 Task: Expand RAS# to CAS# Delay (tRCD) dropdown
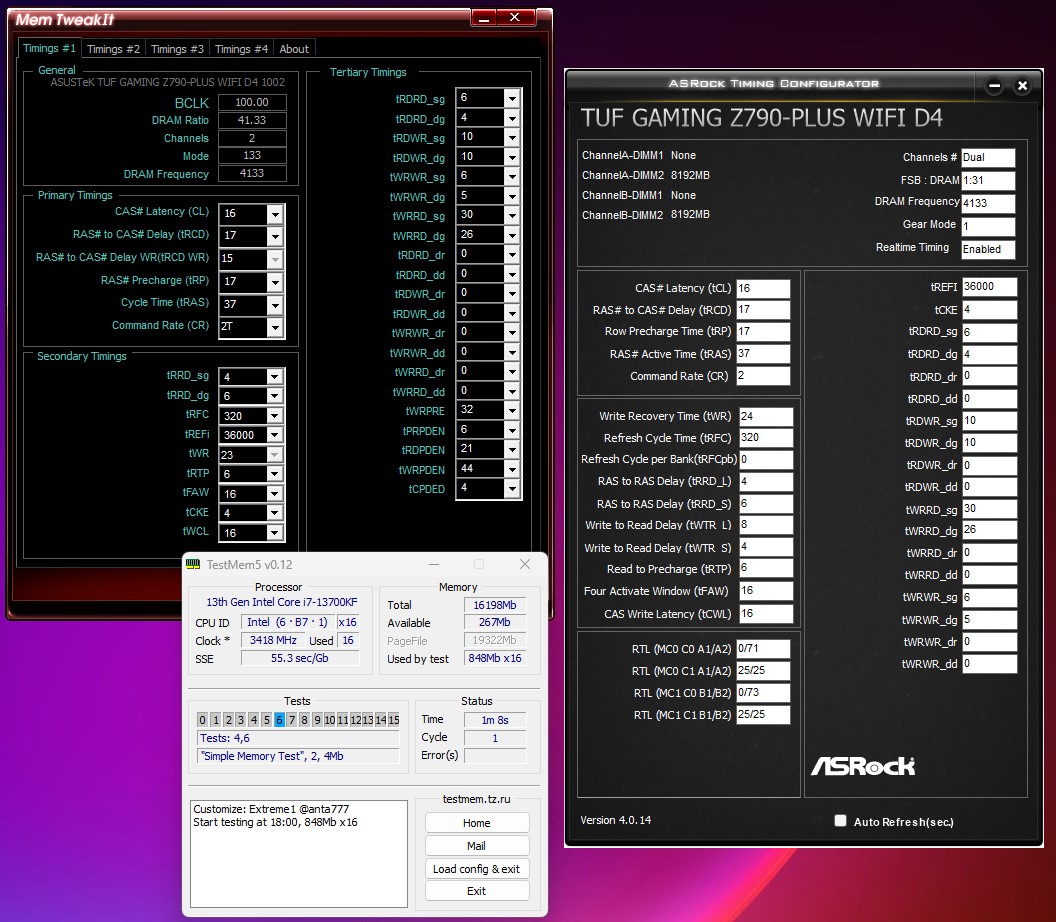pyautogui.click(x=275, y=236)
